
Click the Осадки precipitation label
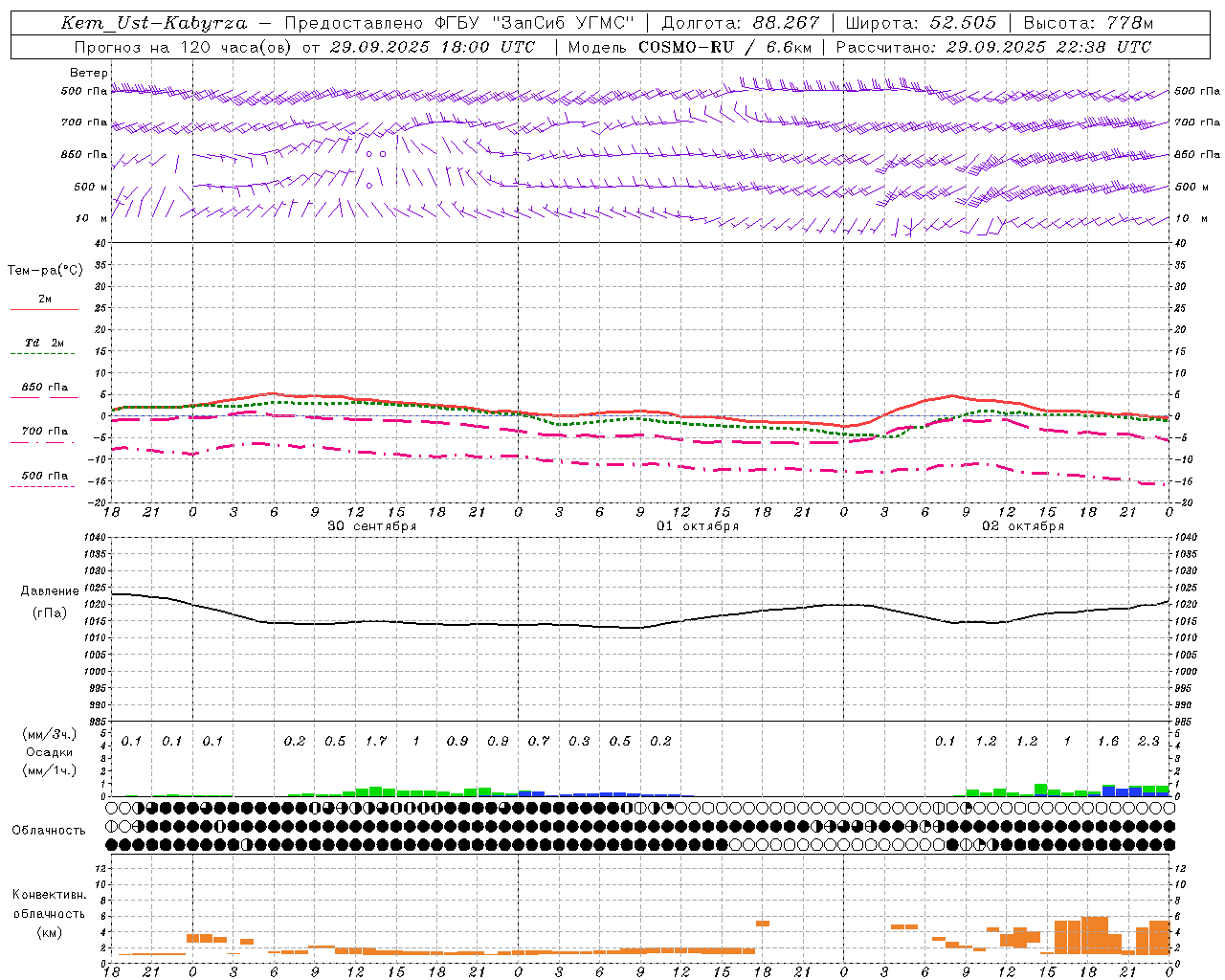click(50, 752)
